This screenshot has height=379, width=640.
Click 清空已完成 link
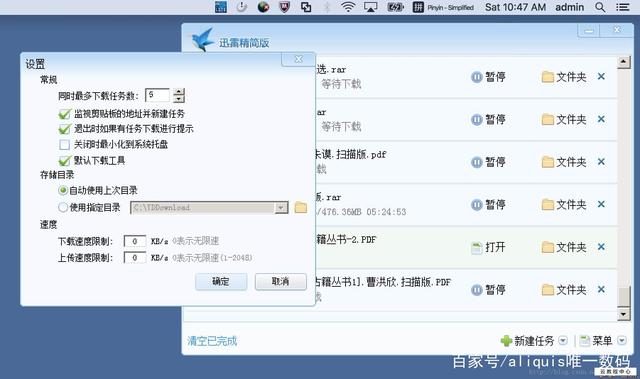coord(212,341)
